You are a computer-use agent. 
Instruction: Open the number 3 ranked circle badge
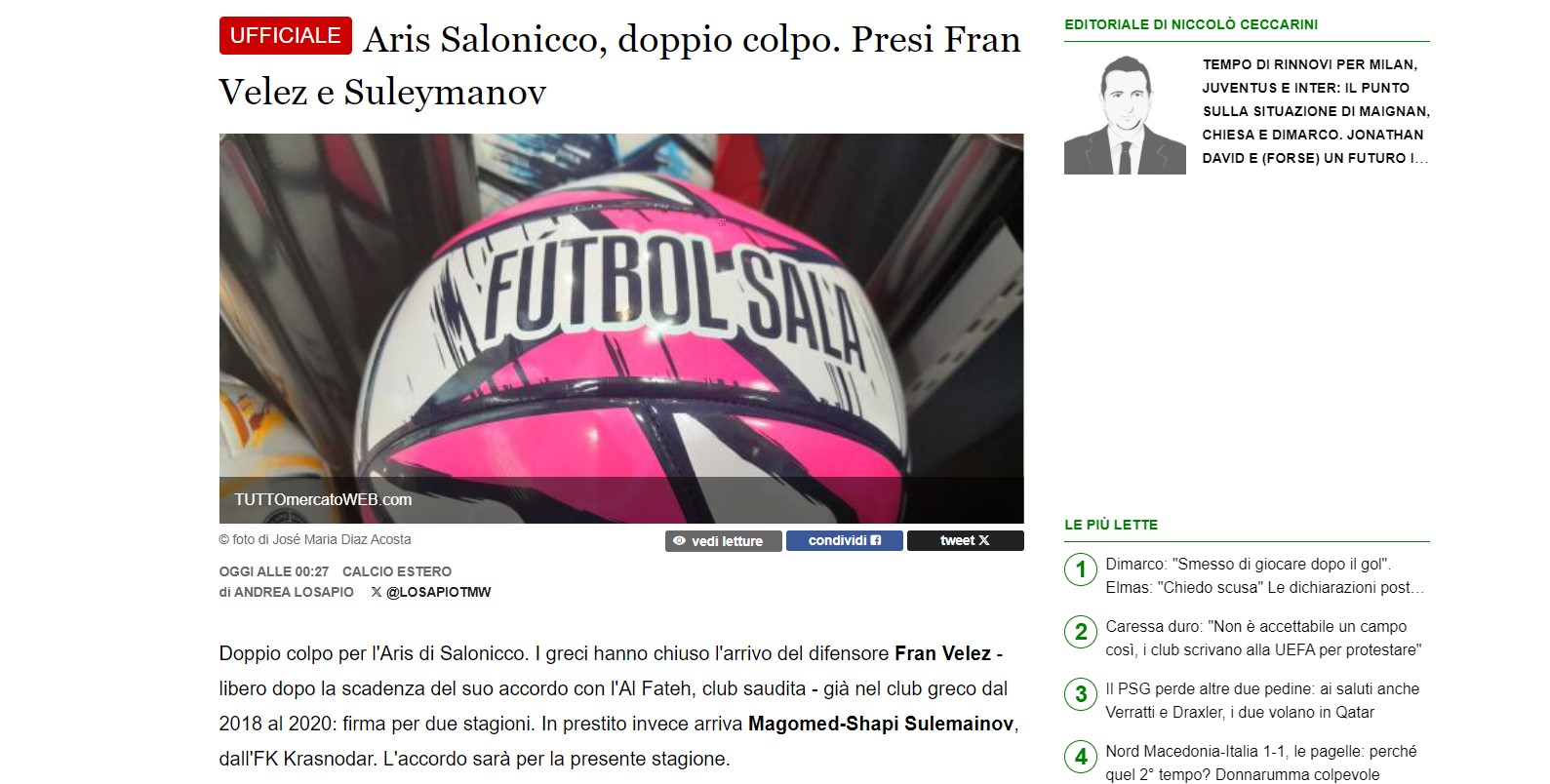point(1081,694)
